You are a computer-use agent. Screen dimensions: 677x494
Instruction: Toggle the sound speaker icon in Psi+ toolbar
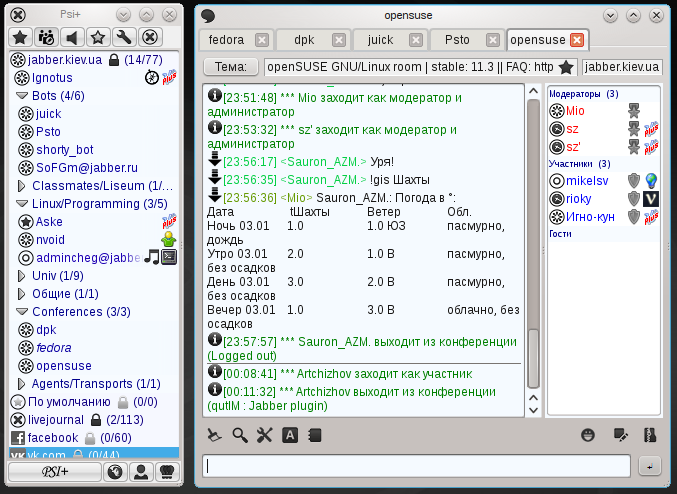(72, 37)
